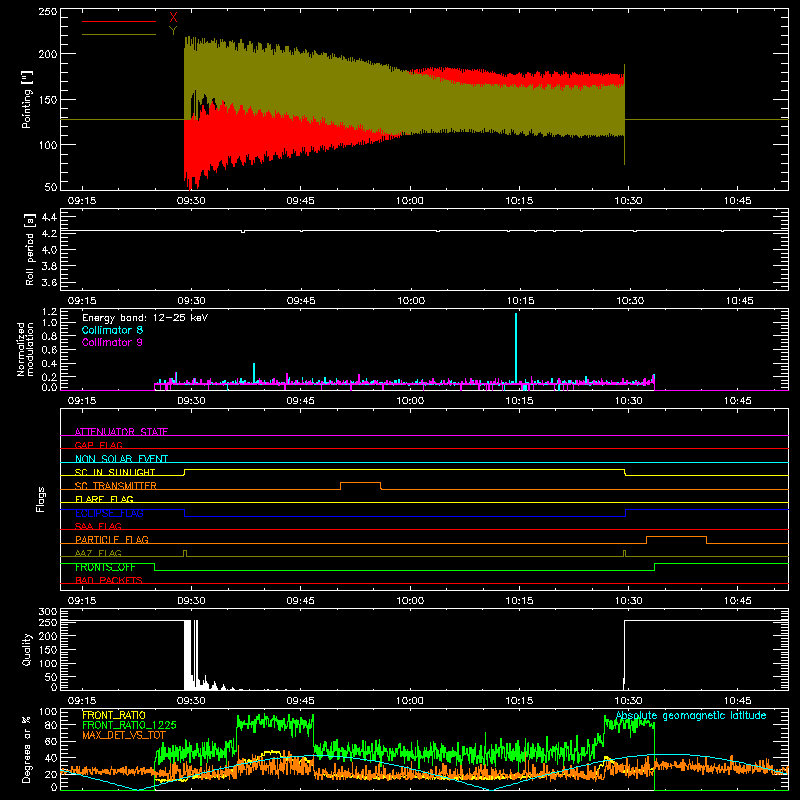Click the 4.4 value on Roll period axis
The height and width of the screenshot is (800, 800).
[49, 217]
